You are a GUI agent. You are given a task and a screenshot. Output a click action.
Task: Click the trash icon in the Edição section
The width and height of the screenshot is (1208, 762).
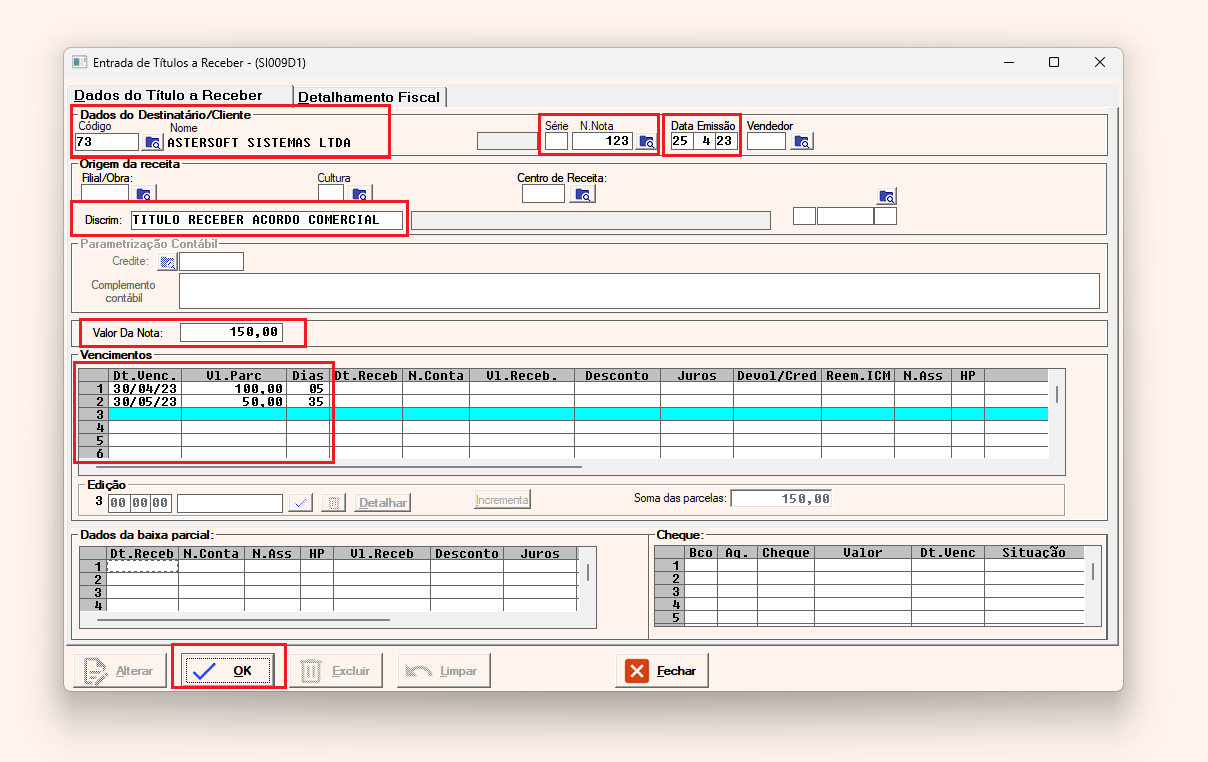coord(335,503)
